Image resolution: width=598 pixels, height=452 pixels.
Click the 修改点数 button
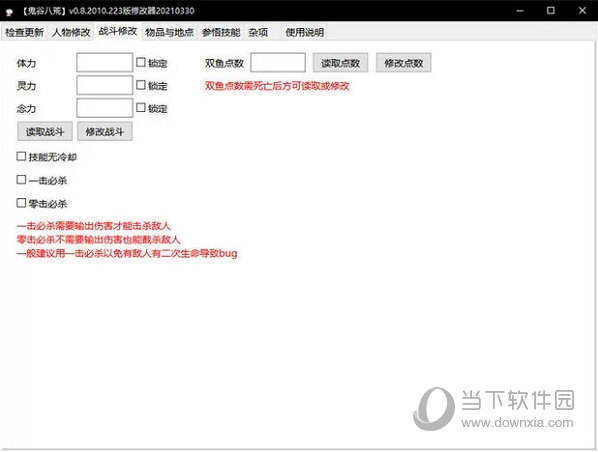click(403, 63)
